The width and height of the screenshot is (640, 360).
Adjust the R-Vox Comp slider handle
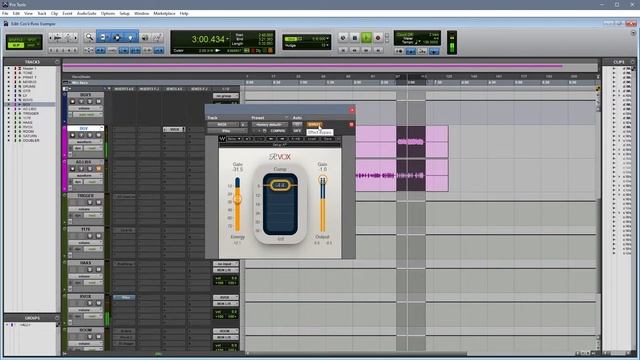coord(280,185)
